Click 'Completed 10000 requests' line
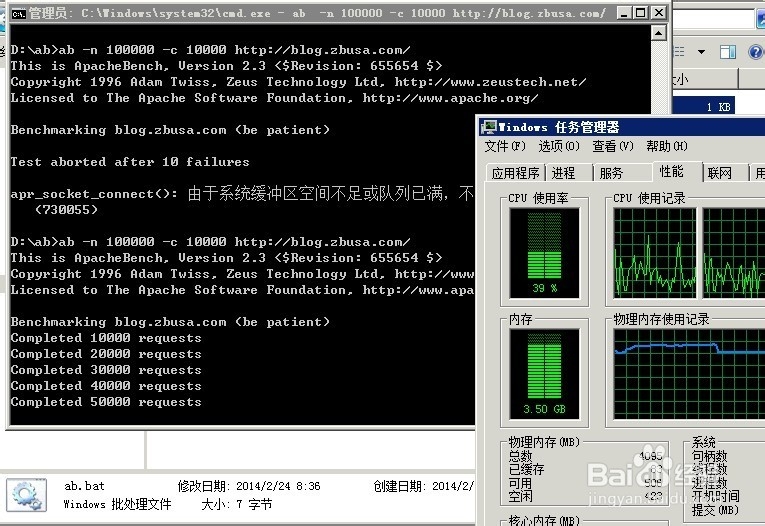This screenshot has width=765, height=526. click(x=106, y=338)
